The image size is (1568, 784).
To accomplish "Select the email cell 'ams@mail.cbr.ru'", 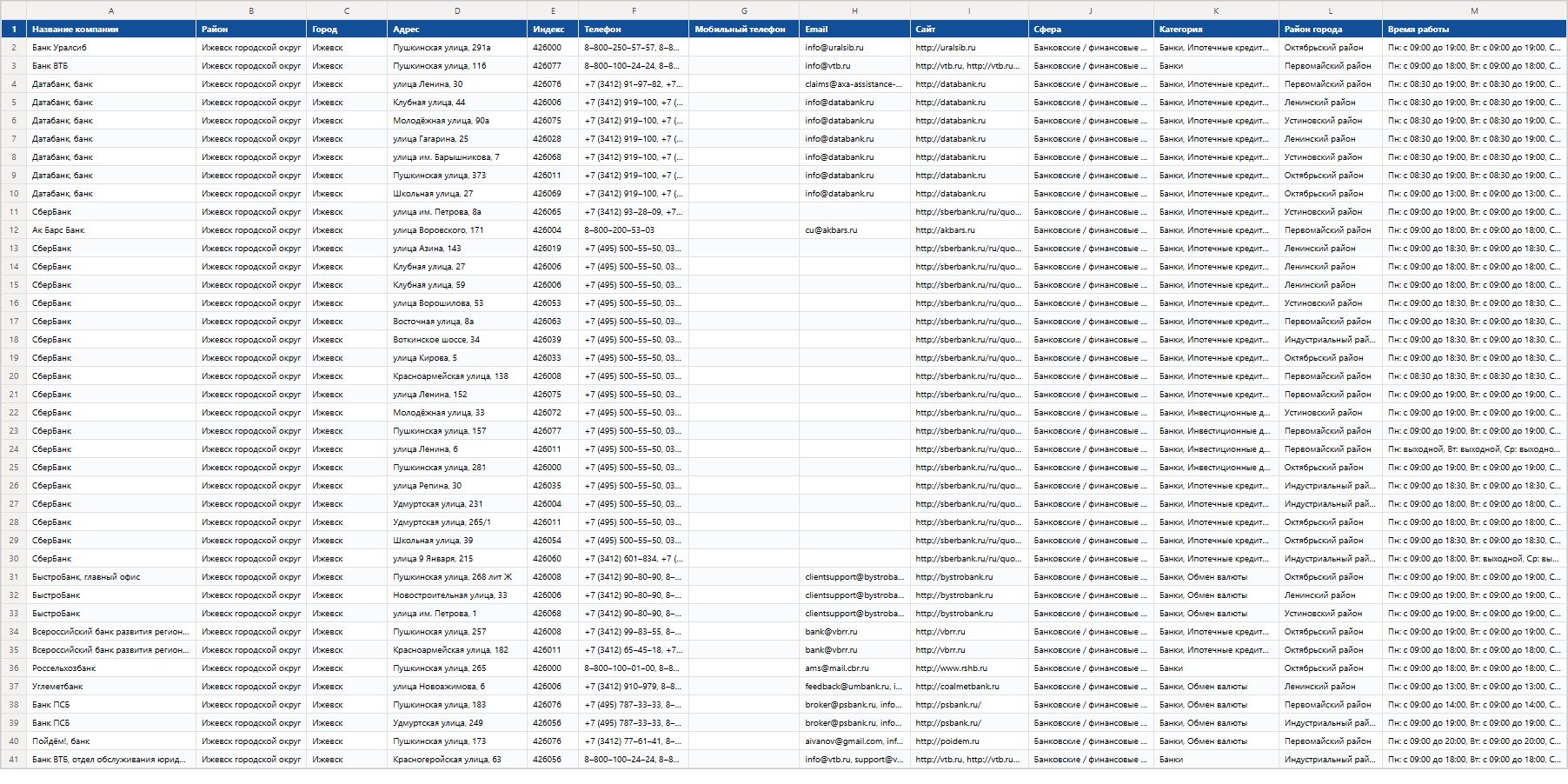I will click(x=854, y=668).
